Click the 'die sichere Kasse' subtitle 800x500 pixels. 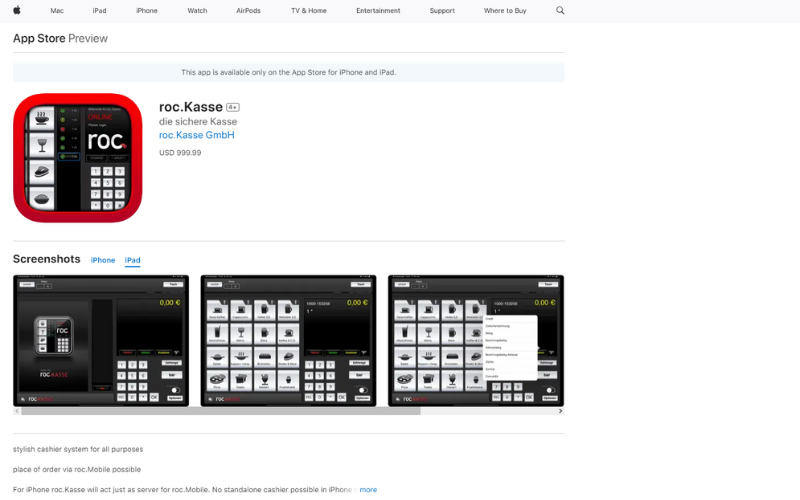[198, 121]
